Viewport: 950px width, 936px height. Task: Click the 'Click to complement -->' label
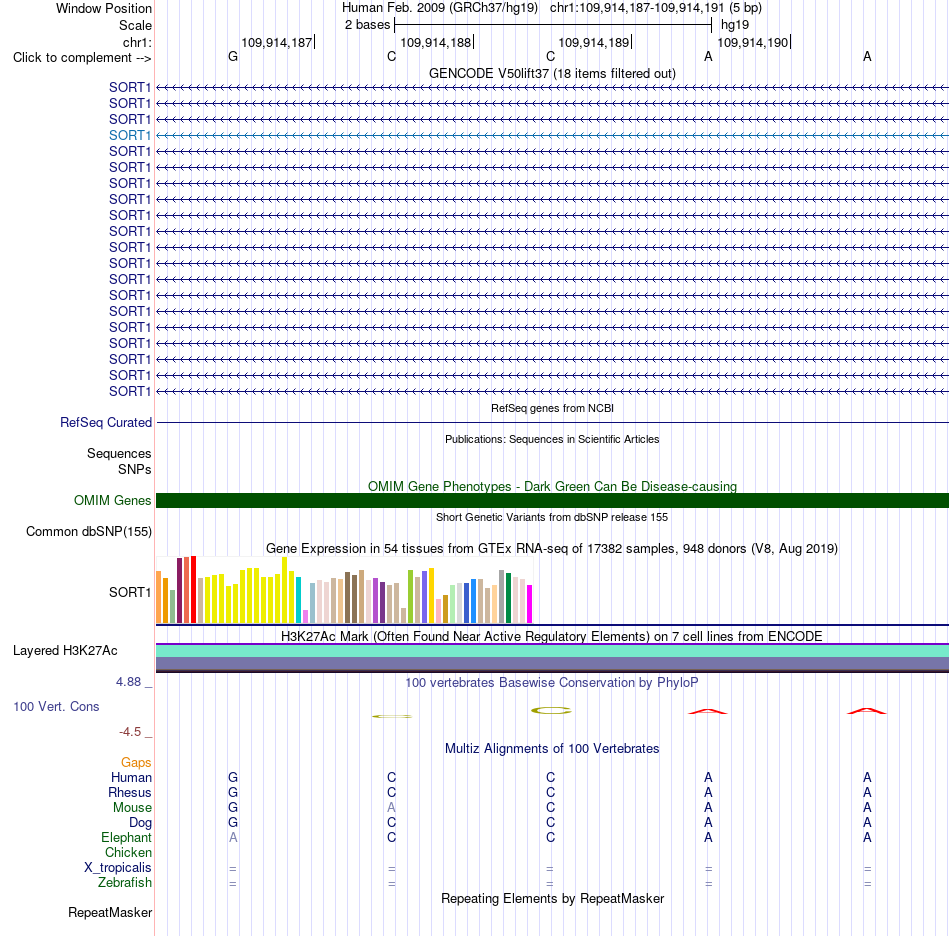tap(82, 58)
